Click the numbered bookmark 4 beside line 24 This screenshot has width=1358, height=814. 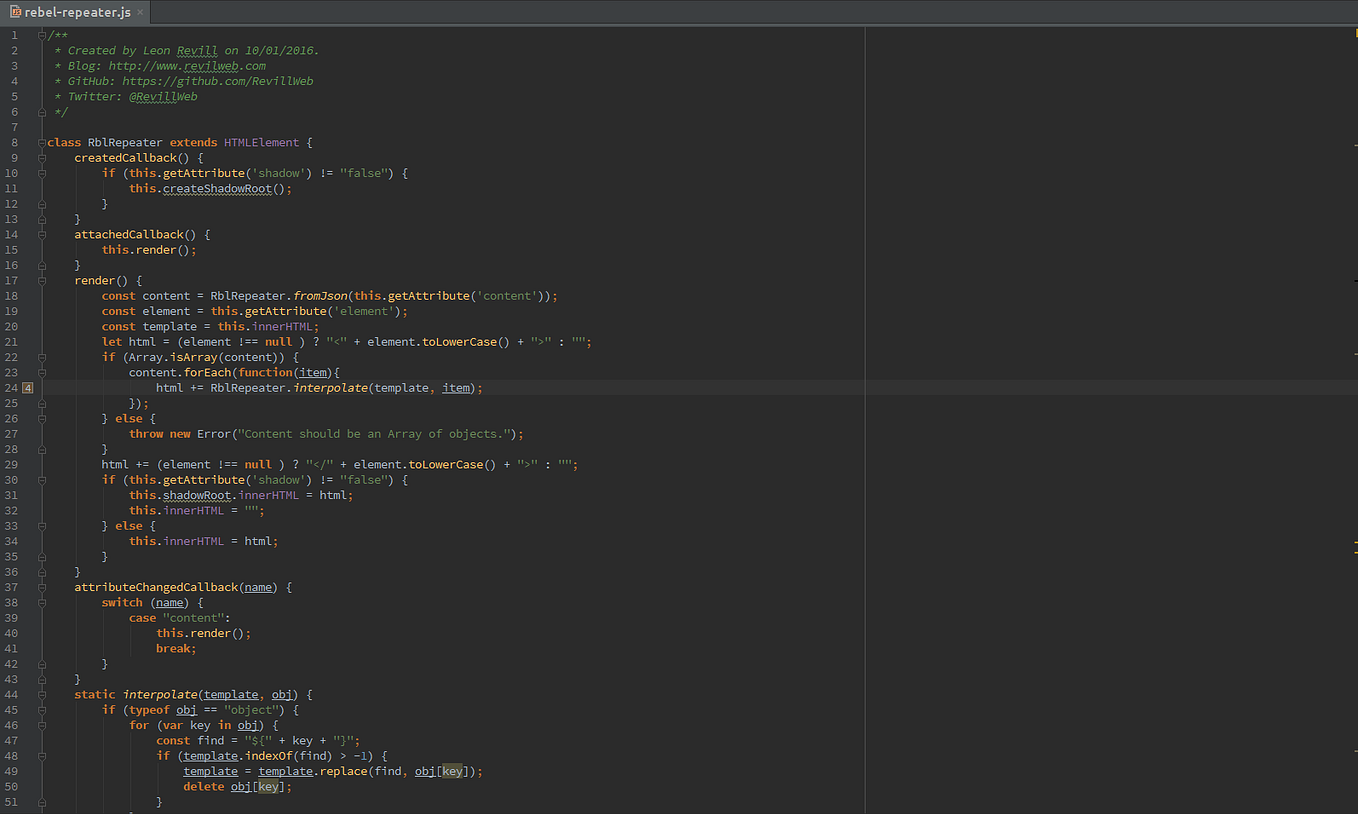click(x=27, y=387)
